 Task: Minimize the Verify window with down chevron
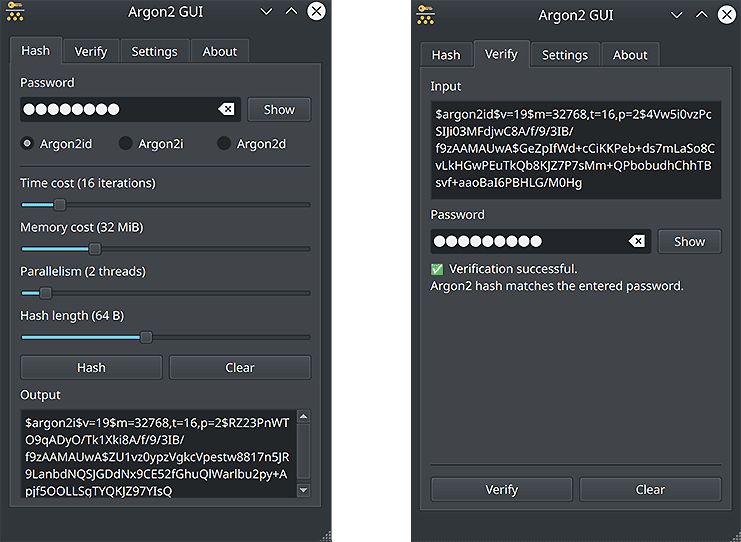[x=677, y=15]
